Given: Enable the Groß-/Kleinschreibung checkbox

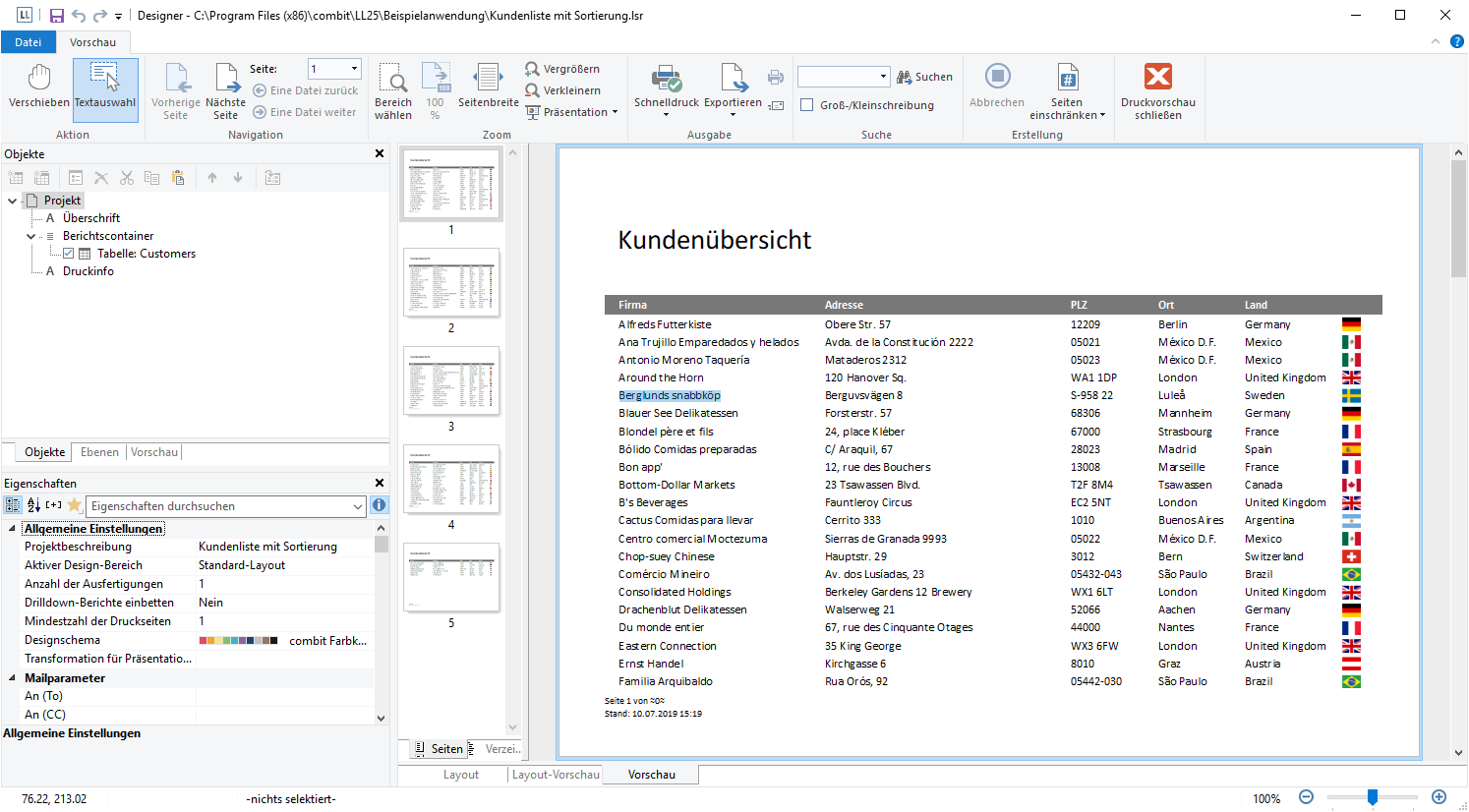Looking at the screenshot, I should 807,105.
